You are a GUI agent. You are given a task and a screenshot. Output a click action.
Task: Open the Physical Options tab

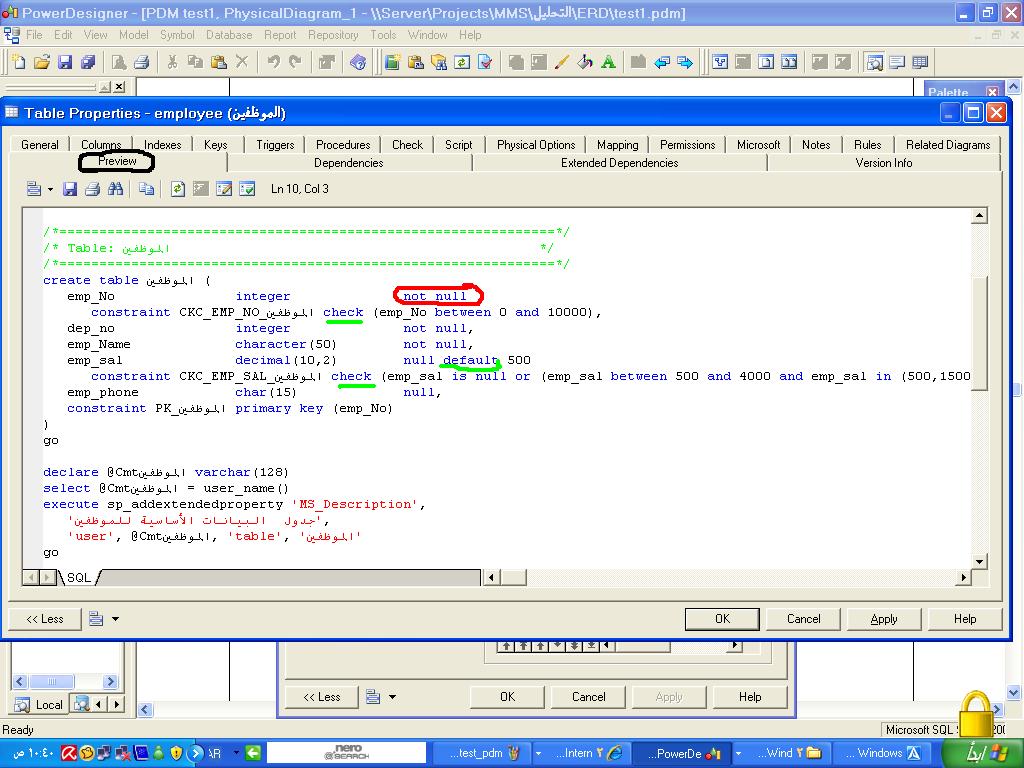[x=536, y=145]
